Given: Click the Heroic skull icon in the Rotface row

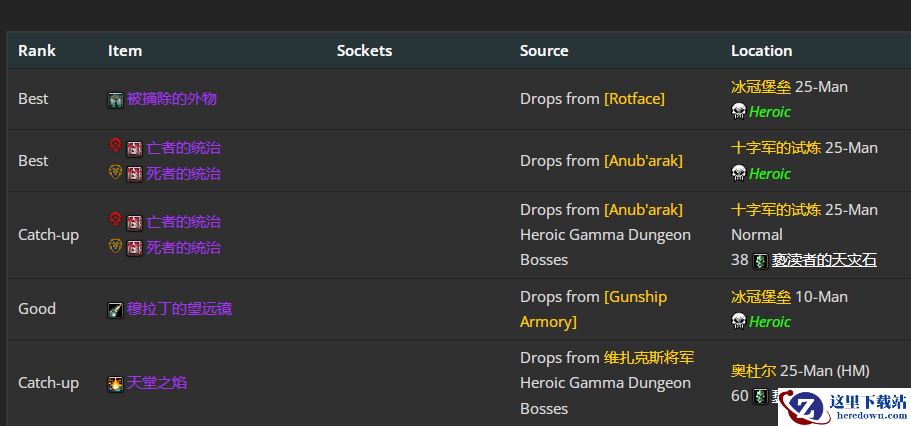Looking at the screenshot, I should point(739,111).
